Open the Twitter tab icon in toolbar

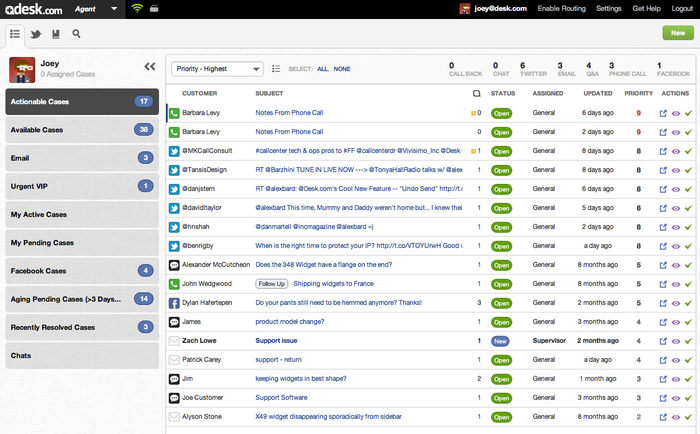pos(35,34)
